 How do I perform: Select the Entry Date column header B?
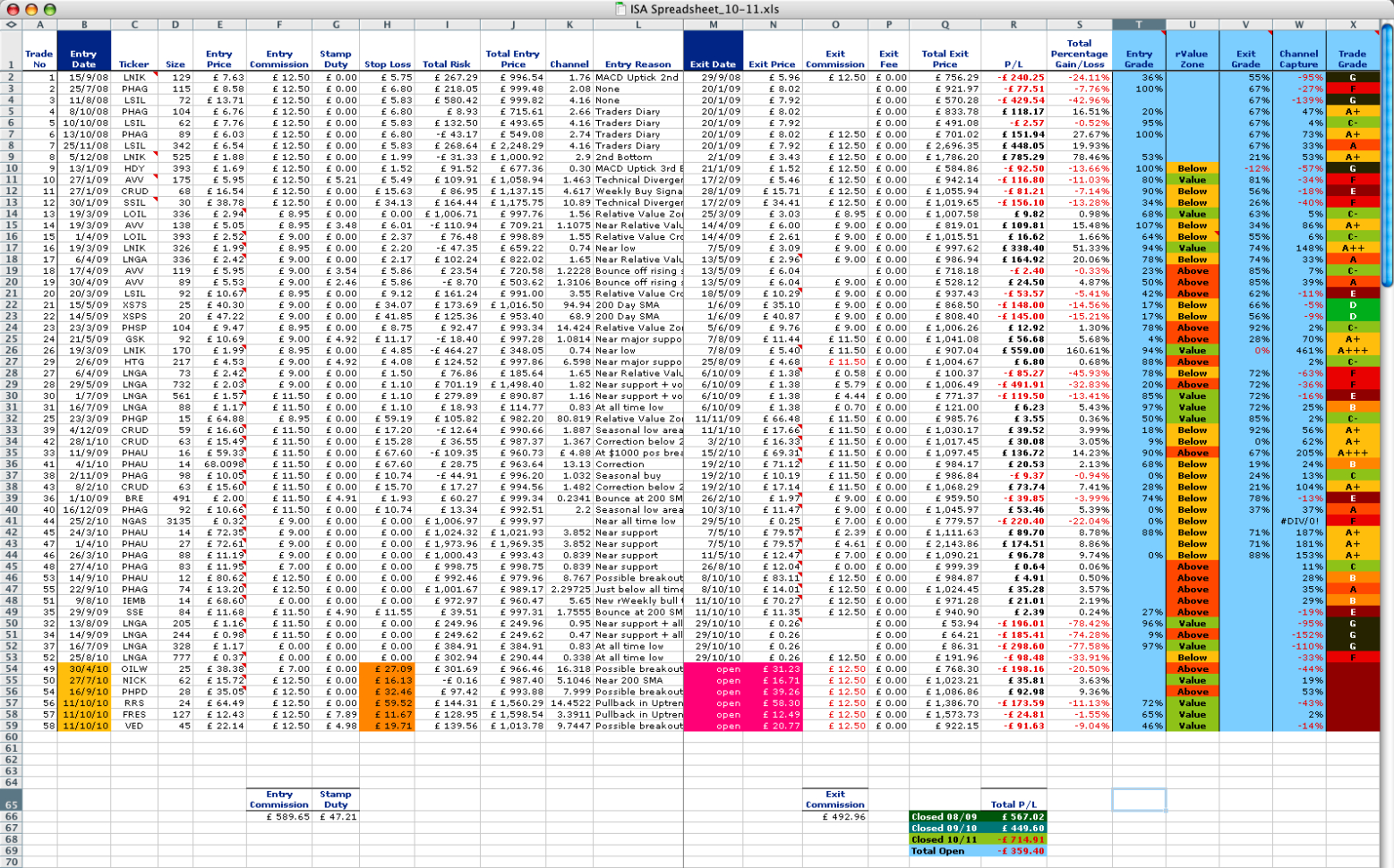(84, 25)
